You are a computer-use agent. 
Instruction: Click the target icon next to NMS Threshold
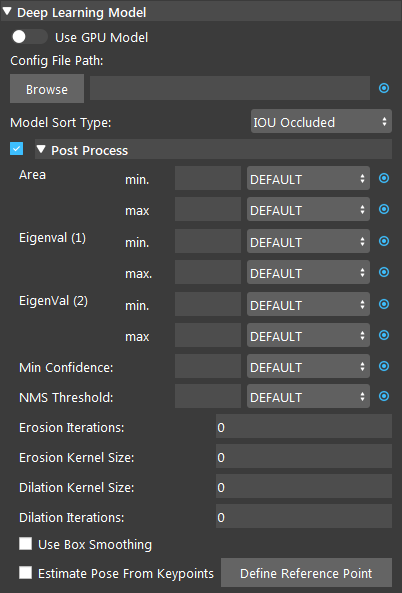point(384,396)
